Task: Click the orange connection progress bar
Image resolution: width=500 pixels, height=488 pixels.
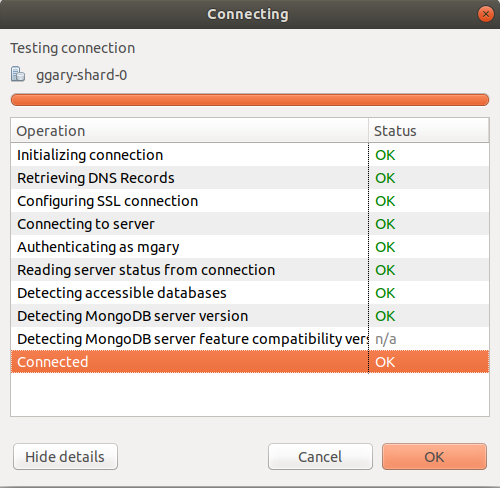Action: point(250,100)
